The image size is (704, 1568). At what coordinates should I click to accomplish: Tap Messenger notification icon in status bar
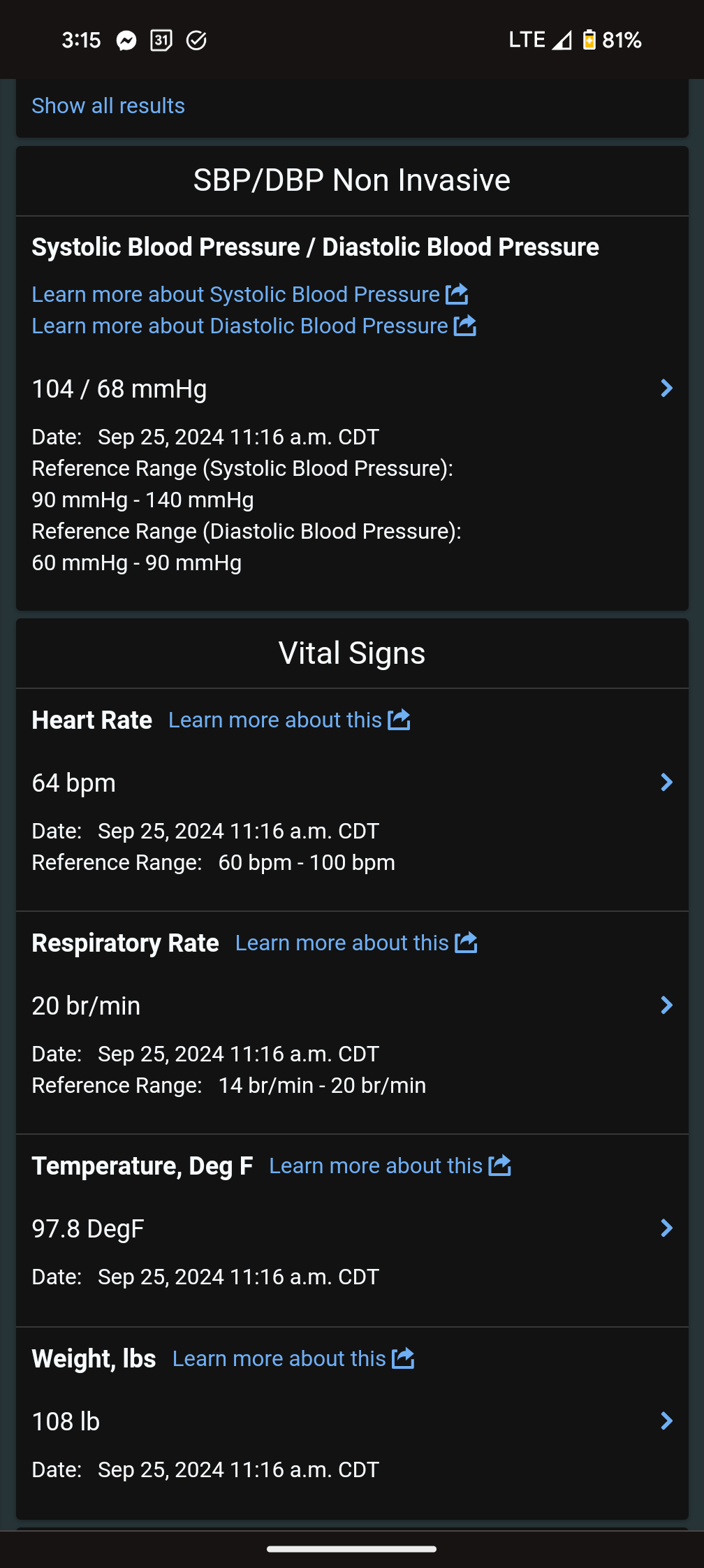point(126,41)
